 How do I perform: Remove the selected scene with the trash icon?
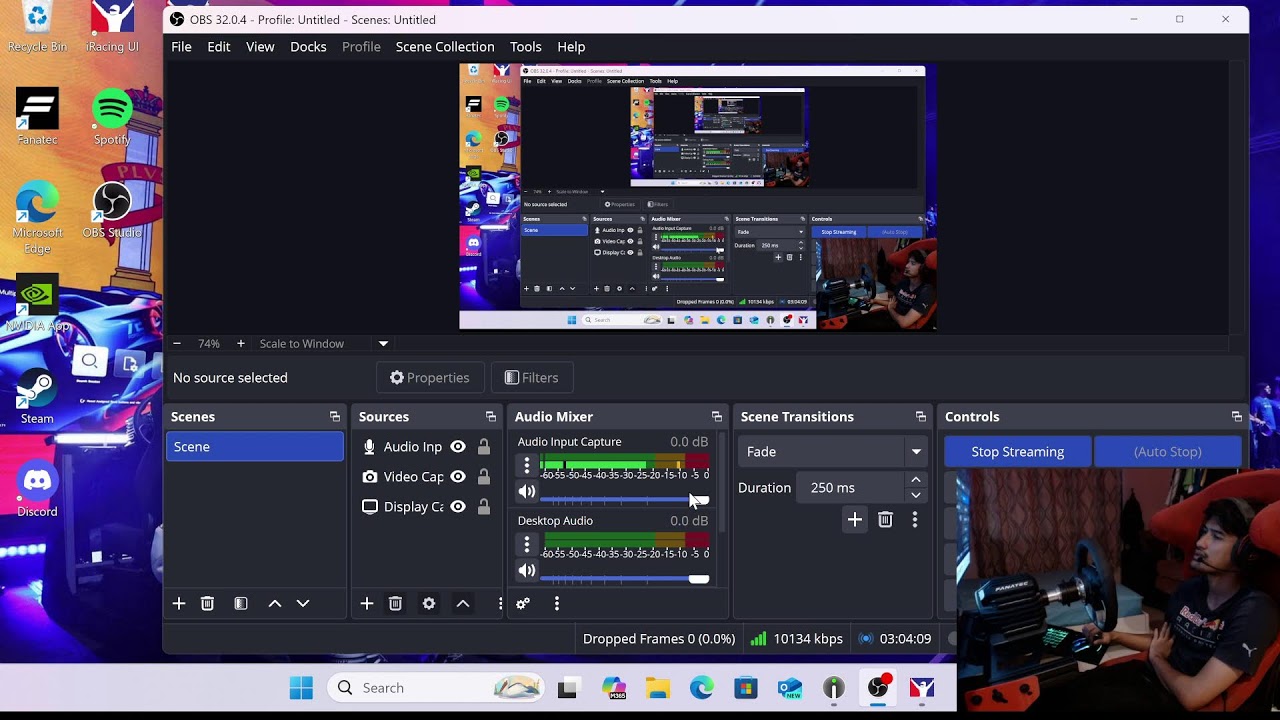pyautogui.click(x=207, y=604)
